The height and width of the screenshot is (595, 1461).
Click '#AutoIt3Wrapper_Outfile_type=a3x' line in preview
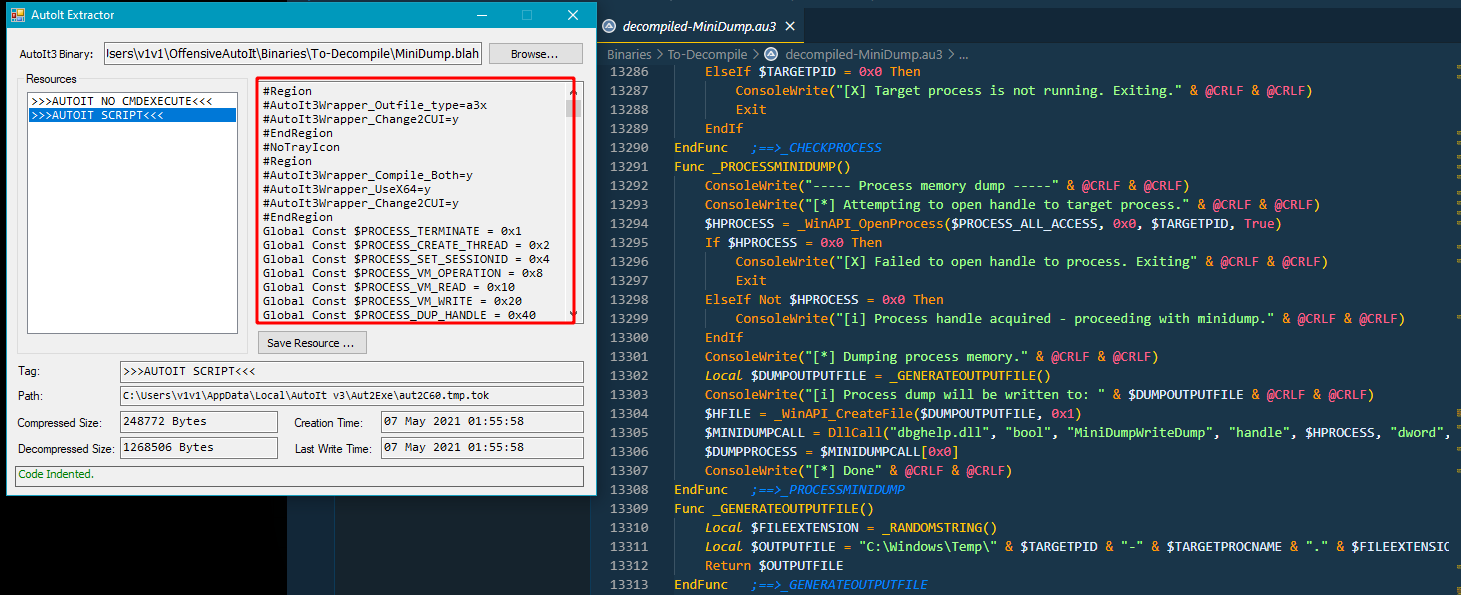[x=375, y=105]
